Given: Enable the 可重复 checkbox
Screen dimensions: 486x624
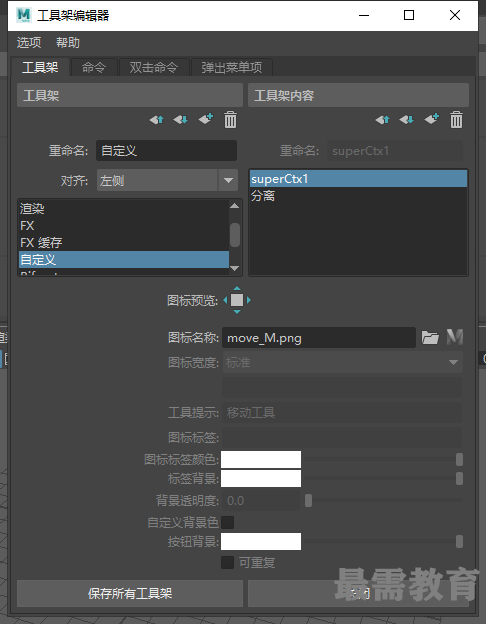Looking at the screenshot, I should [227, 562].
